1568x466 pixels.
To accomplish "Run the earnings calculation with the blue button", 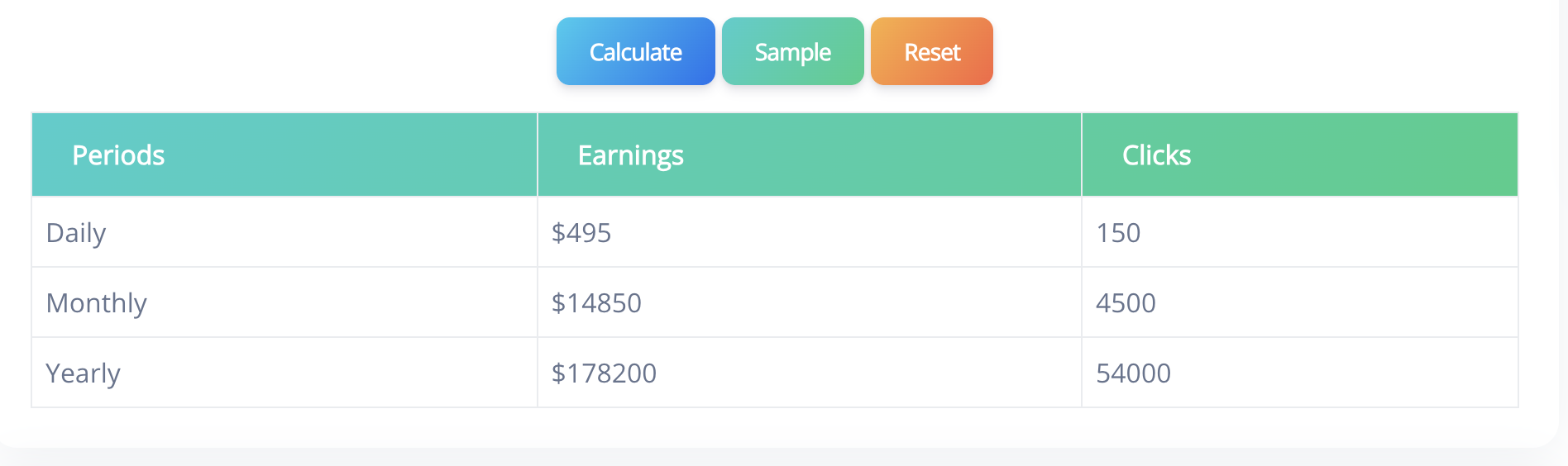I will (x=635, y=52).
